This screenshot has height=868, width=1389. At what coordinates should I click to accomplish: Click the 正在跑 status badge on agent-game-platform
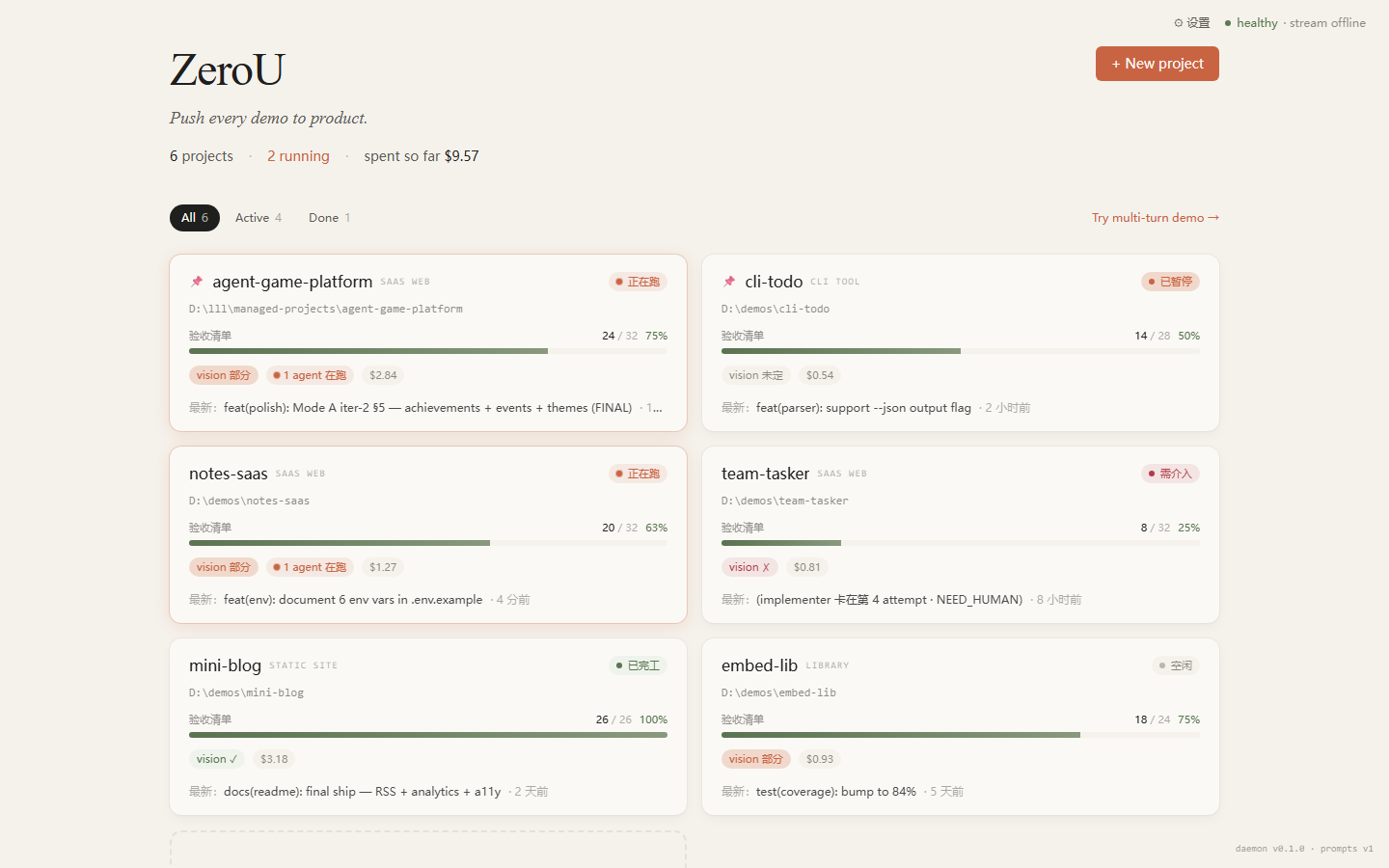tap(638, 282)
